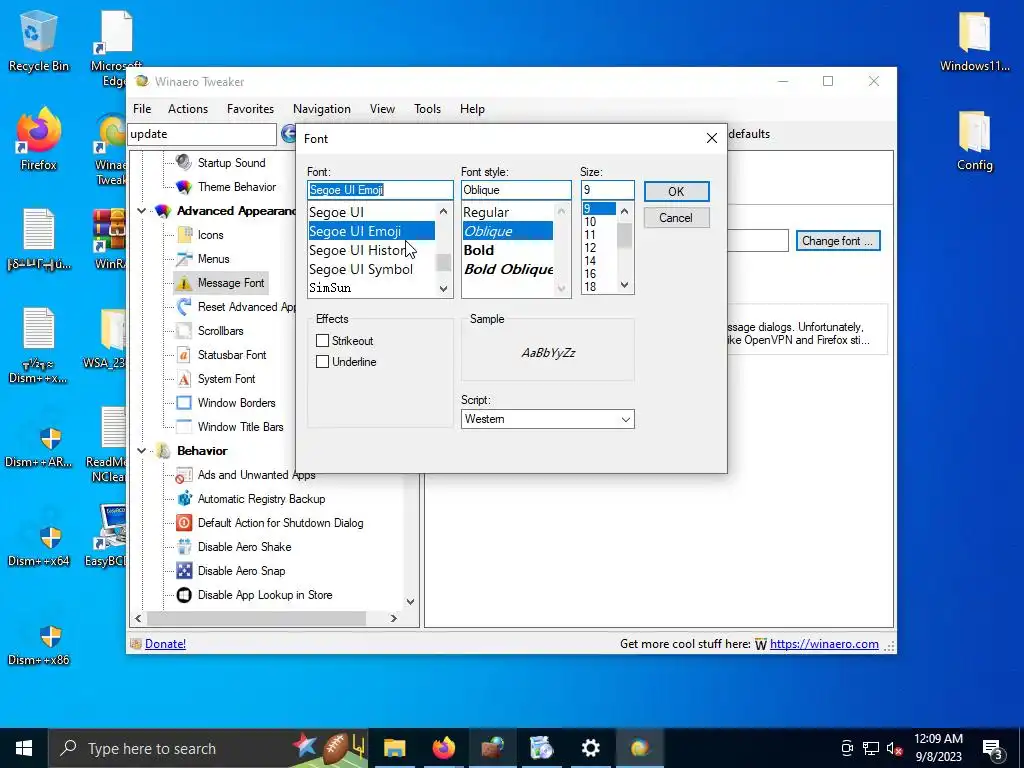This screenshot has height=768, width=1024.
Task: Open the Tools menu
Action: 427,109
